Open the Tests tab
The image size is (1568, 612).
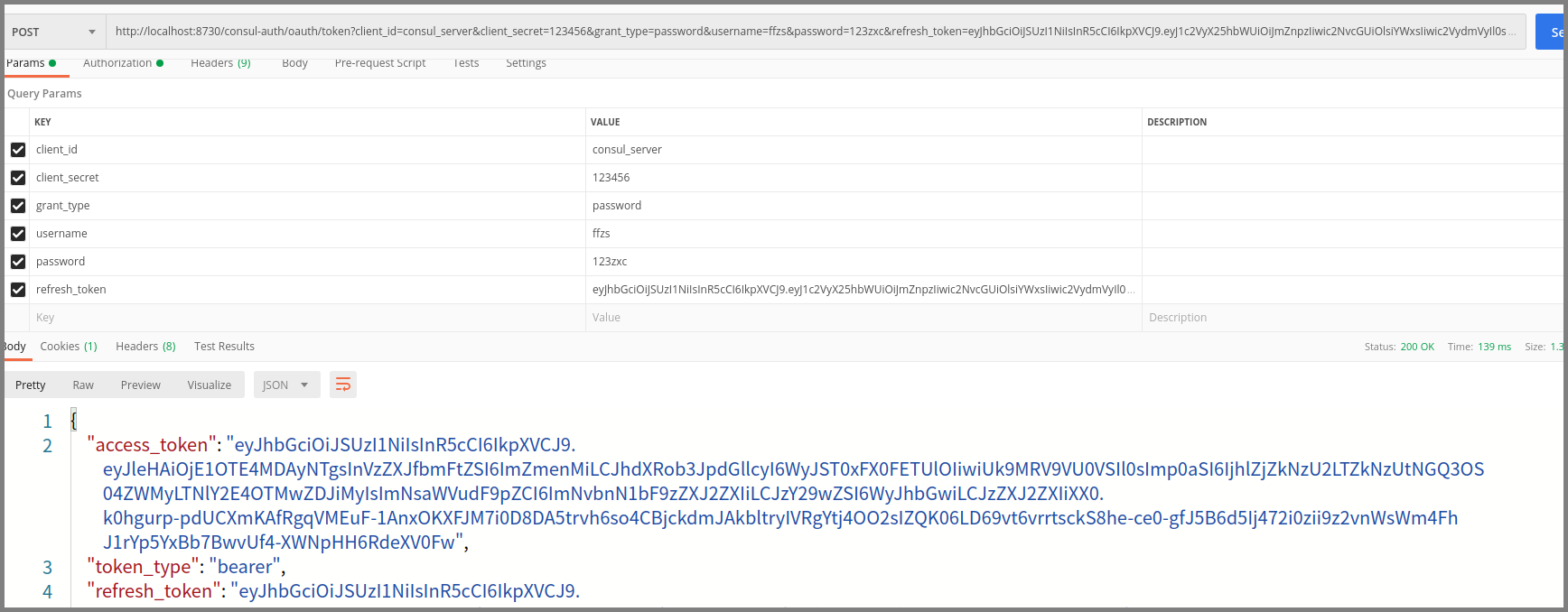click(x=466, y=63)
